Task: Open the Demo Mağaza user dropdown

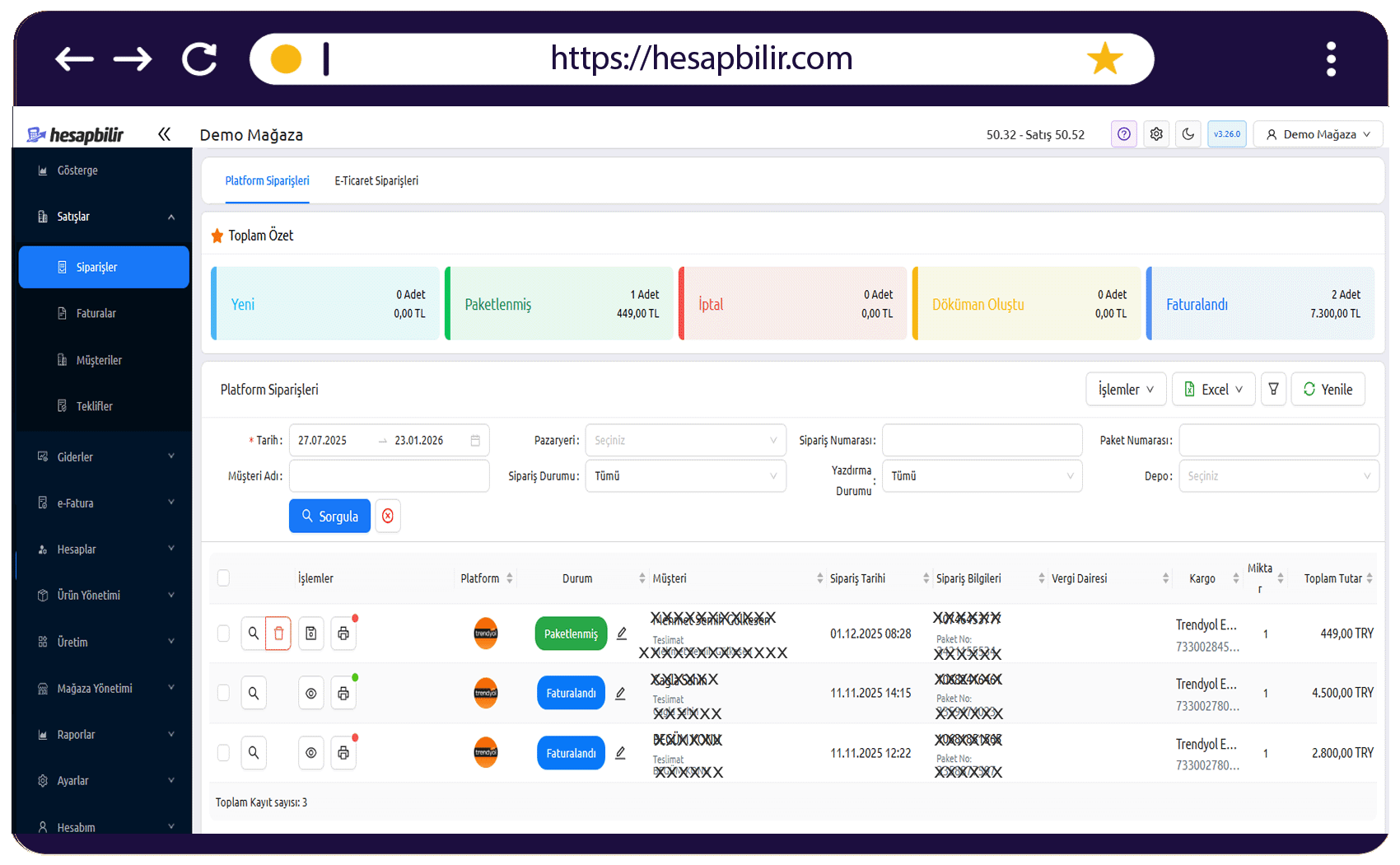Action: (1318, 134)
